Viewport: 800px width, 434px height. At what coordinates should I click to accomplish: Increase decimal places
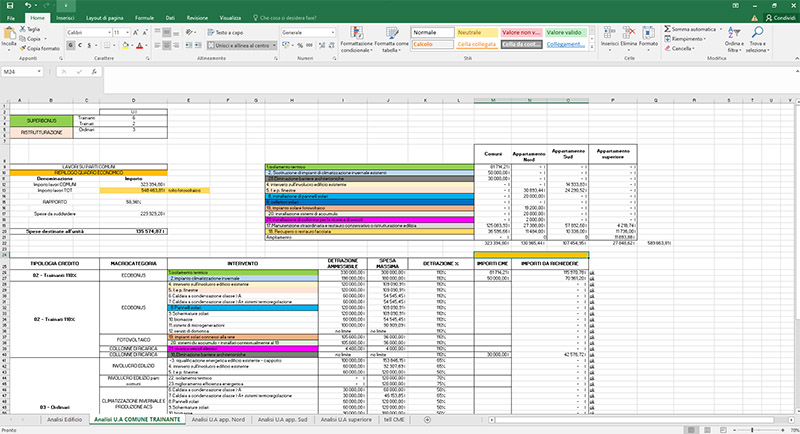click(321, 45)
